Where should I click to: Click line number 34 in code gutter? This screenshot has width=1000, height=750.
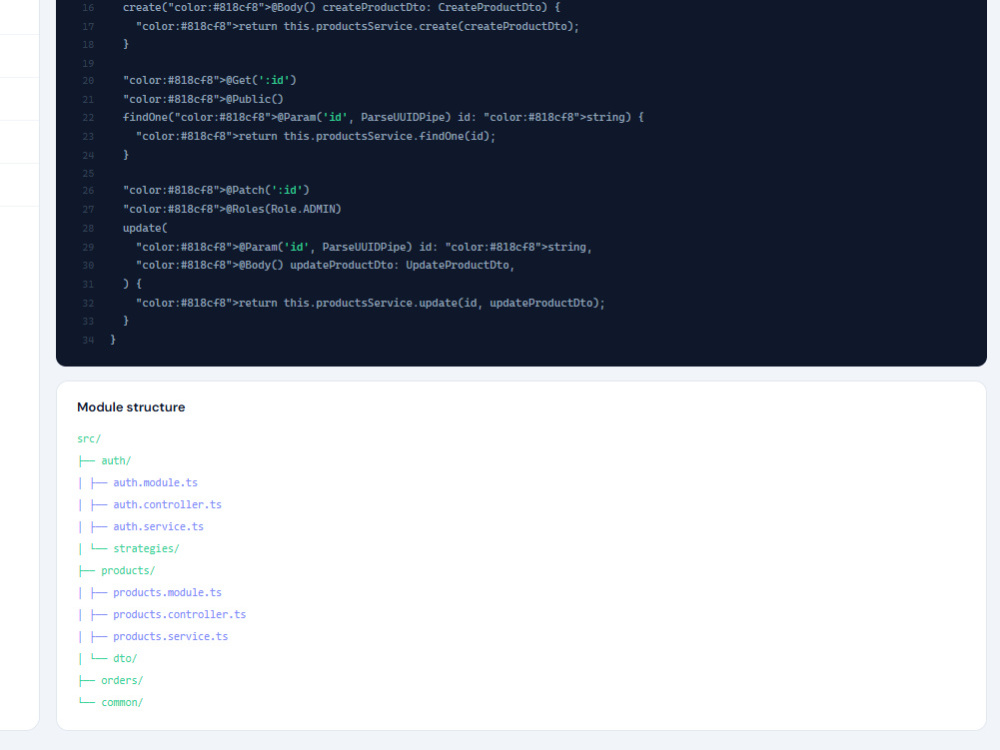coord(88,340)
